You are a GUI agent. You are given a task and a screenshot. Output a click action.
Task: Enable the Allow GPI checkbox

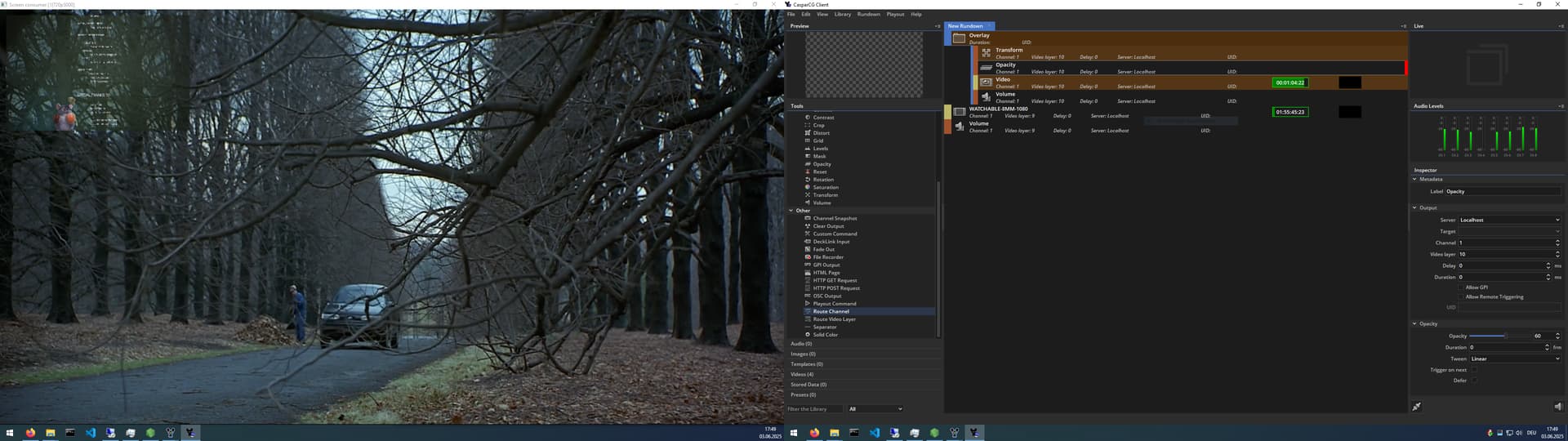point(1461,287)
